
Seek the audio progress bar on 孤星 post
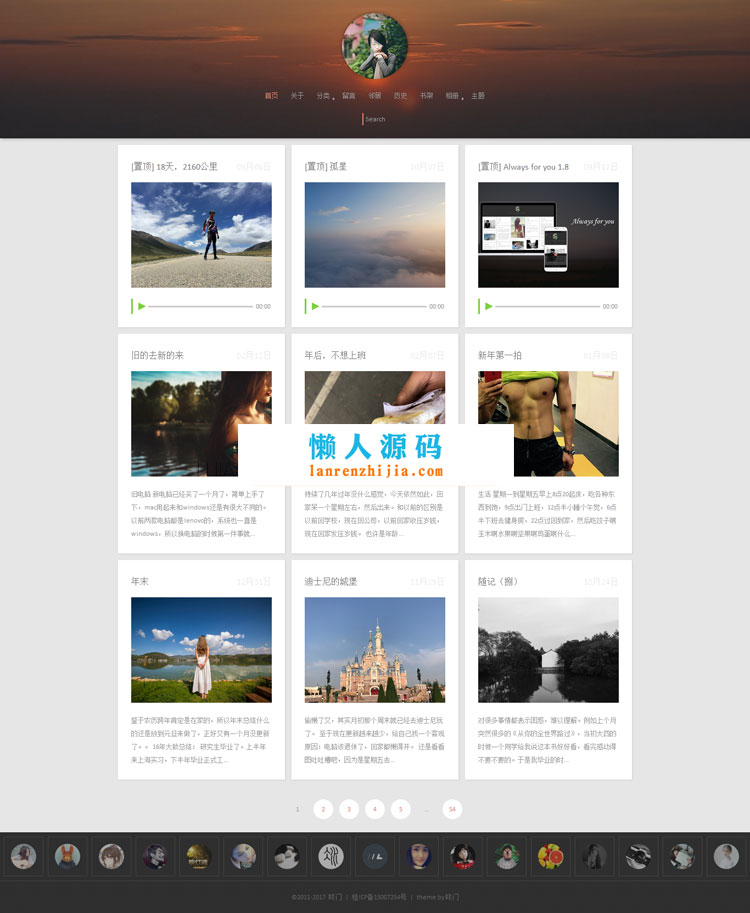pyautogui.click(x=374, y=306)
